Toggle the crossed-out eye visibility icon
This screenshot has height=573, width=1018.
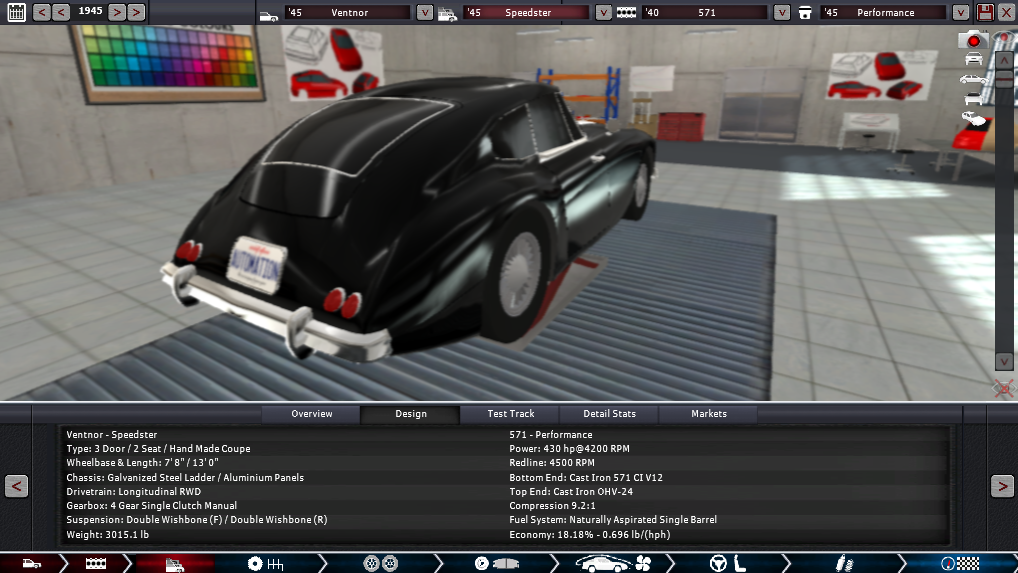1004,388
